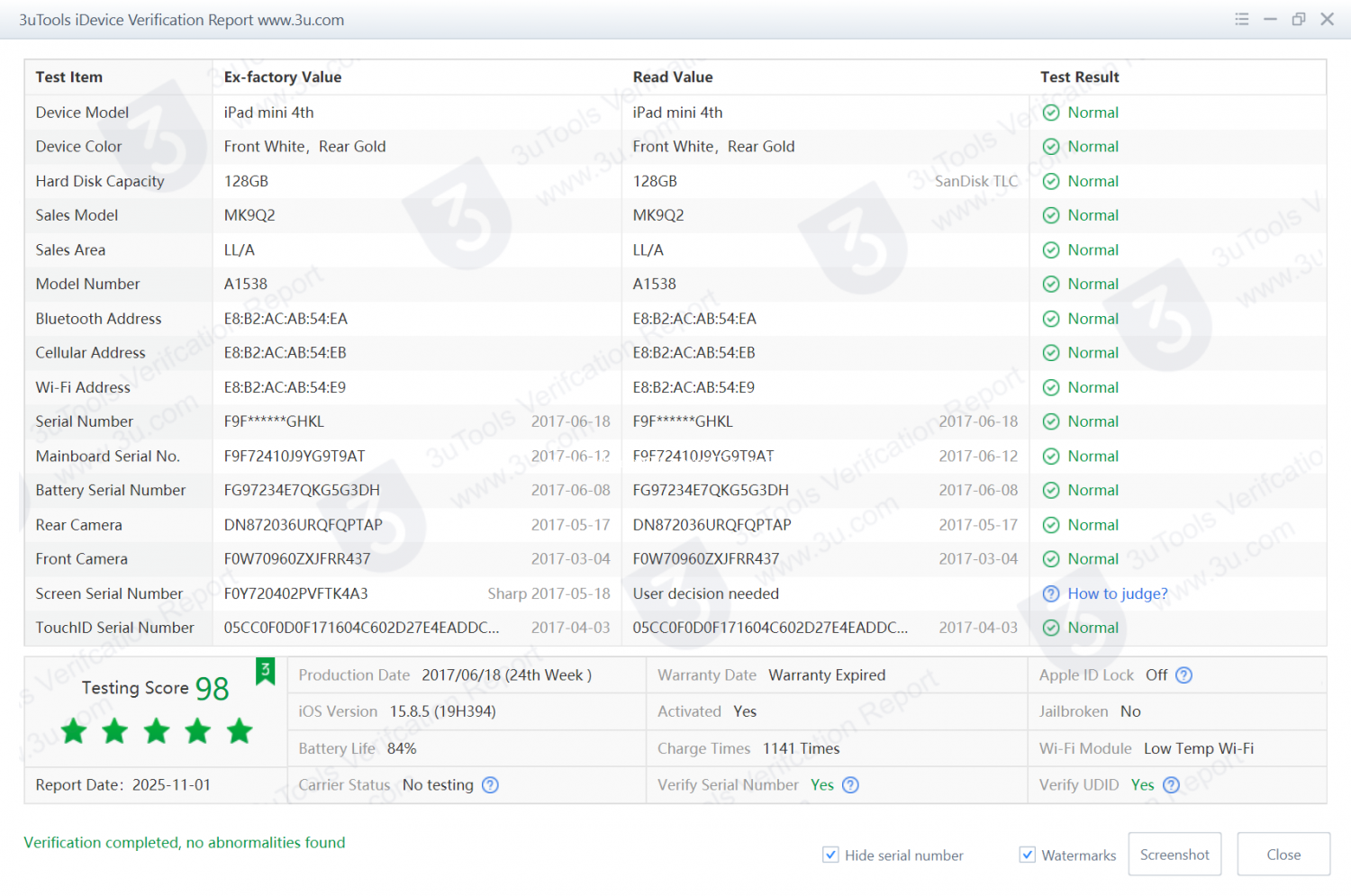Click the question icon in Screen Serial Number row

tap(1050, 594)
